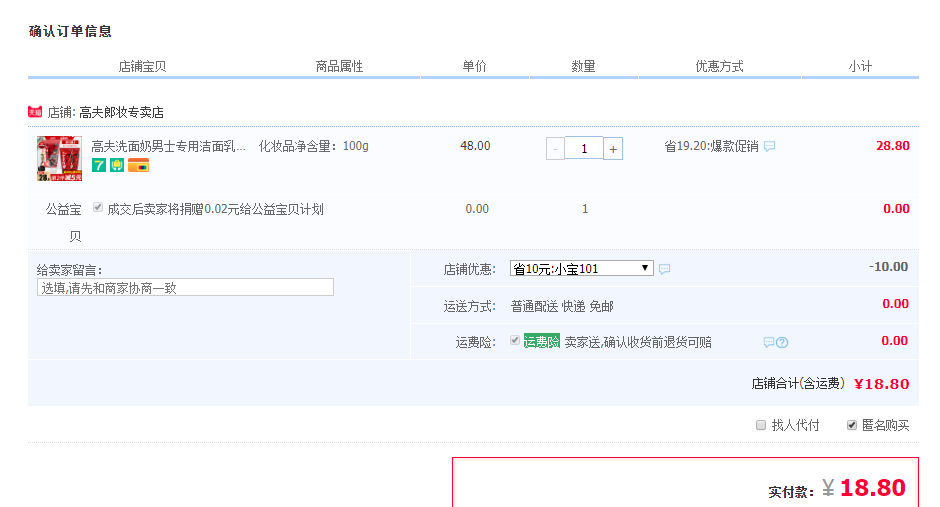Click the shop total ¥18.80

pyautogui.click(x=882, y=384)
